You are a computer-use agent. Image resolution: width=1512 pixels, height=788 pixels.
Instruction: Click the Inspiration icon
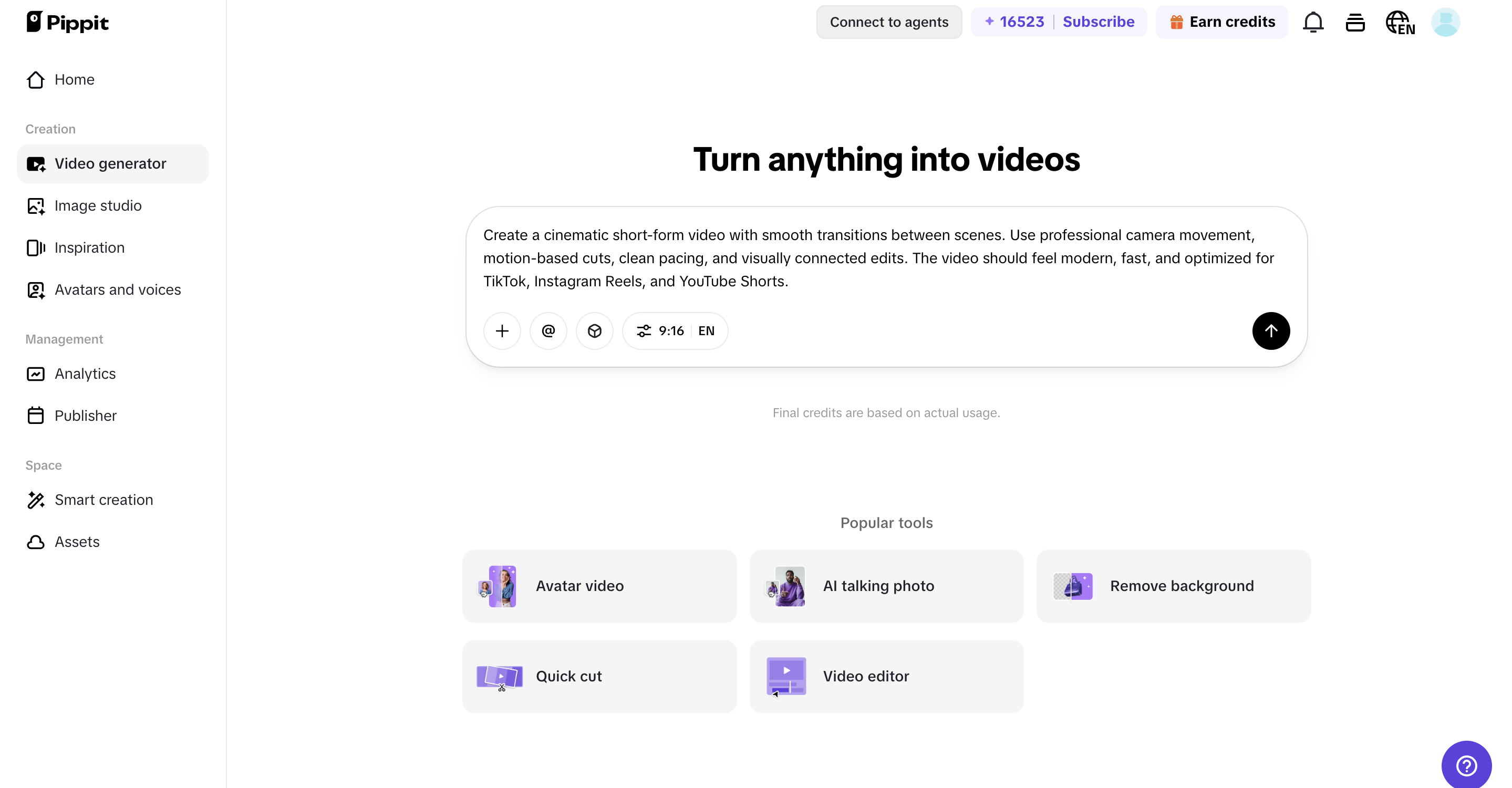(36, 247)
